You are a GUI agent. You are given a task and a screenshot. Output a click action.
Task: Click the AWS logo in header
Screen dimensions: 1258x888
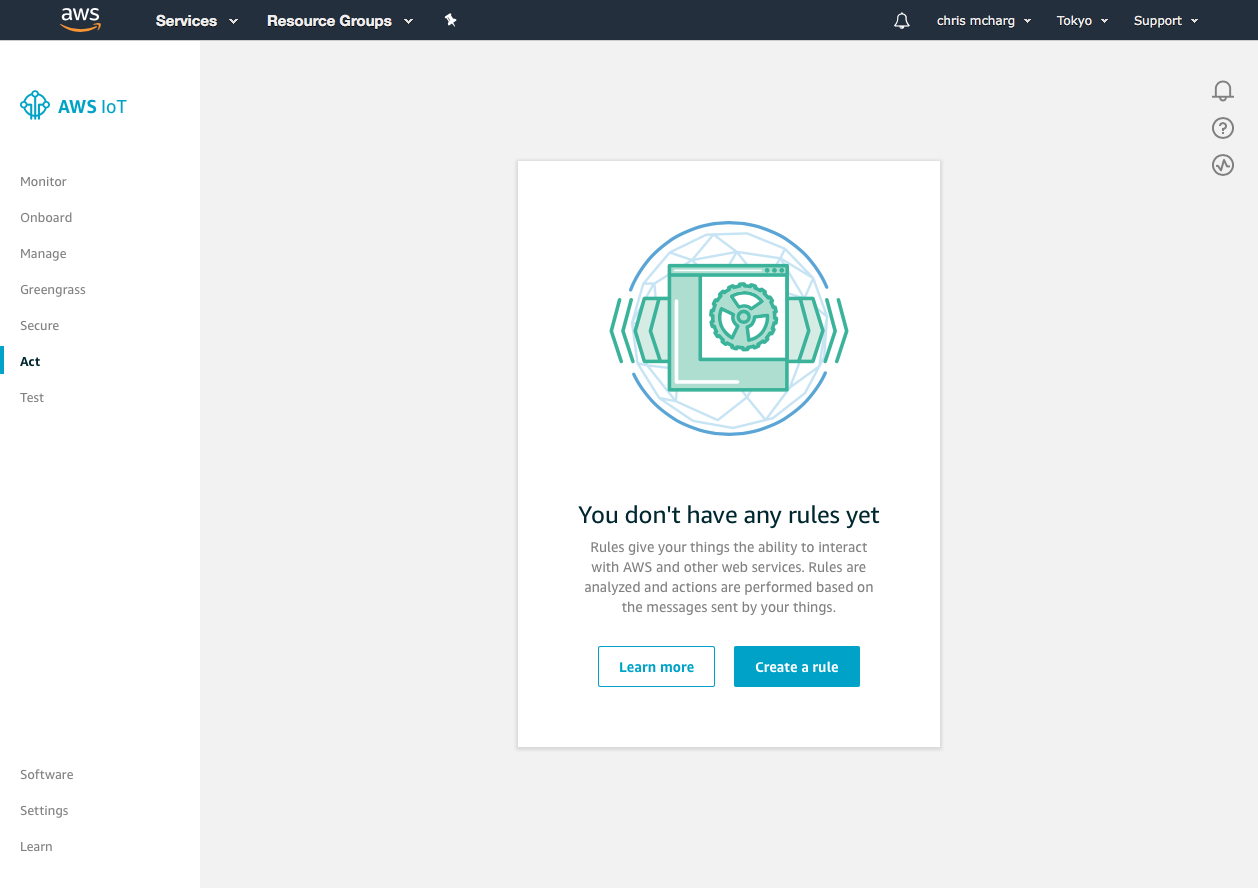[x=81, y=20]
